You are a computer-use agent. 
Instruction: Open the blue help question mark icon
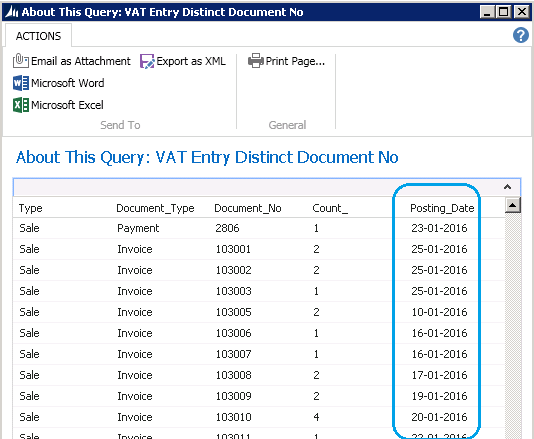[521, 35]
